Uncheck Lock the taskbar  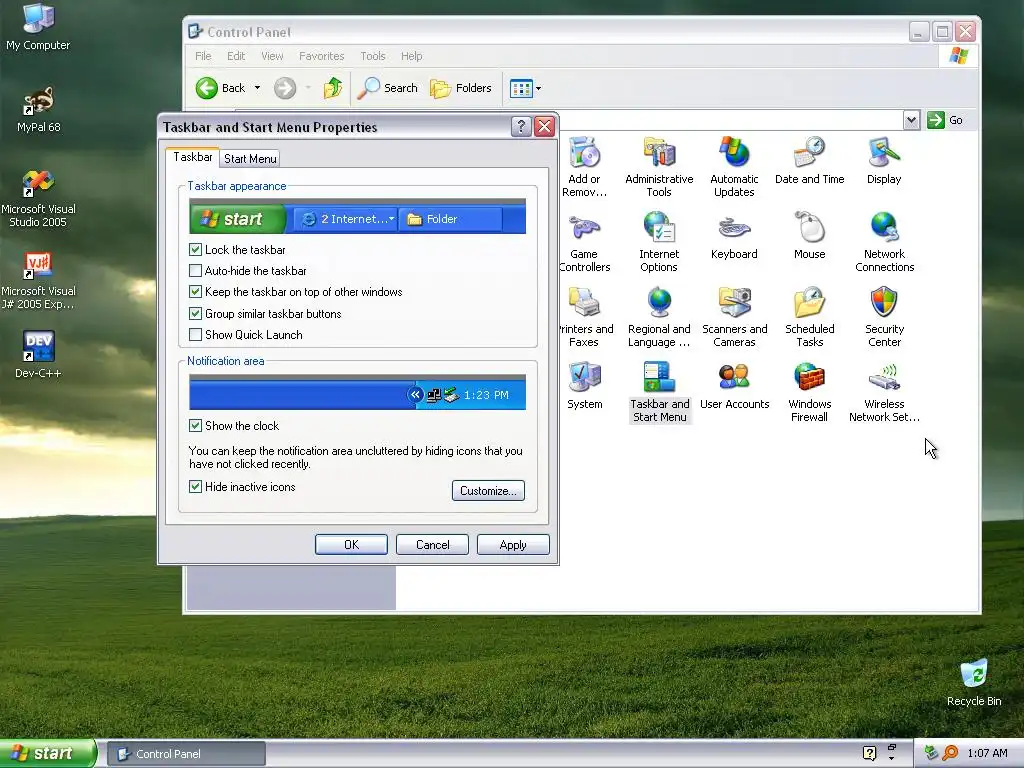point(195,249)
